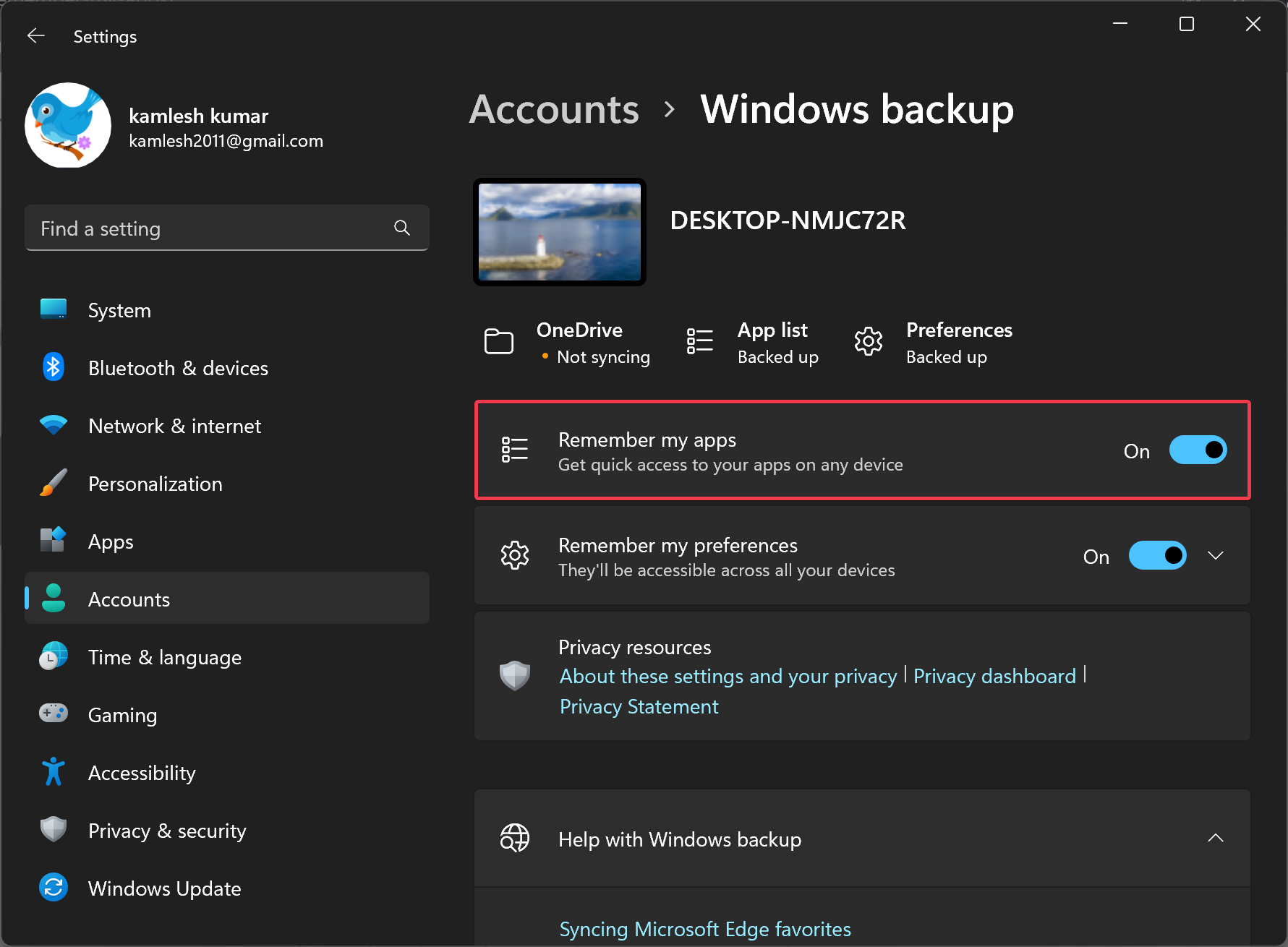
Task: Maximize the Settings window
Action: [1187, 24]
